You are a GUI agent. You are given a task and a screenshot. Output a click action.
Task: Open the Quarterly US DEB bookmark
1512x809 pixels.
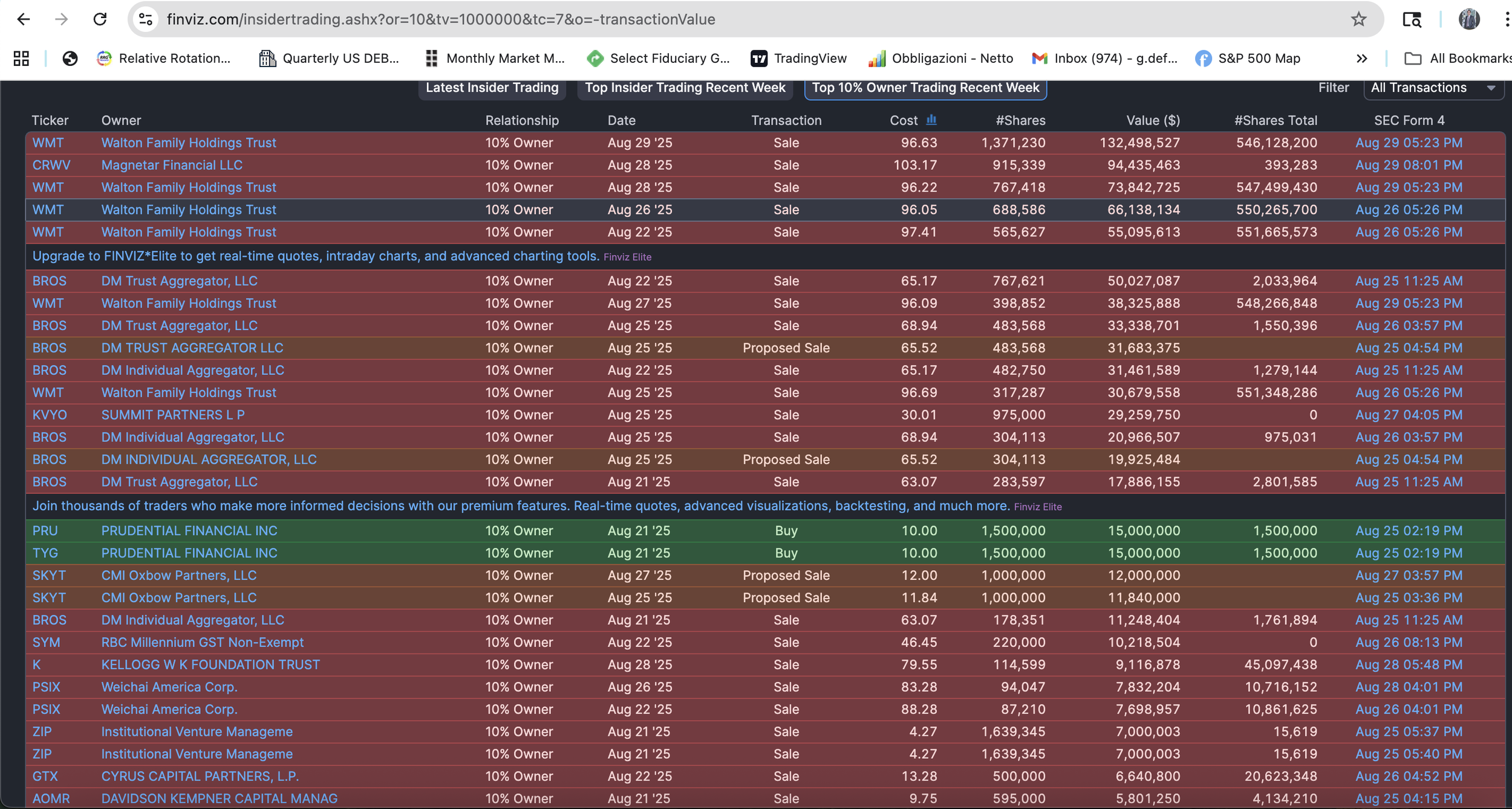pyautogui.click(x=329, y=58)
